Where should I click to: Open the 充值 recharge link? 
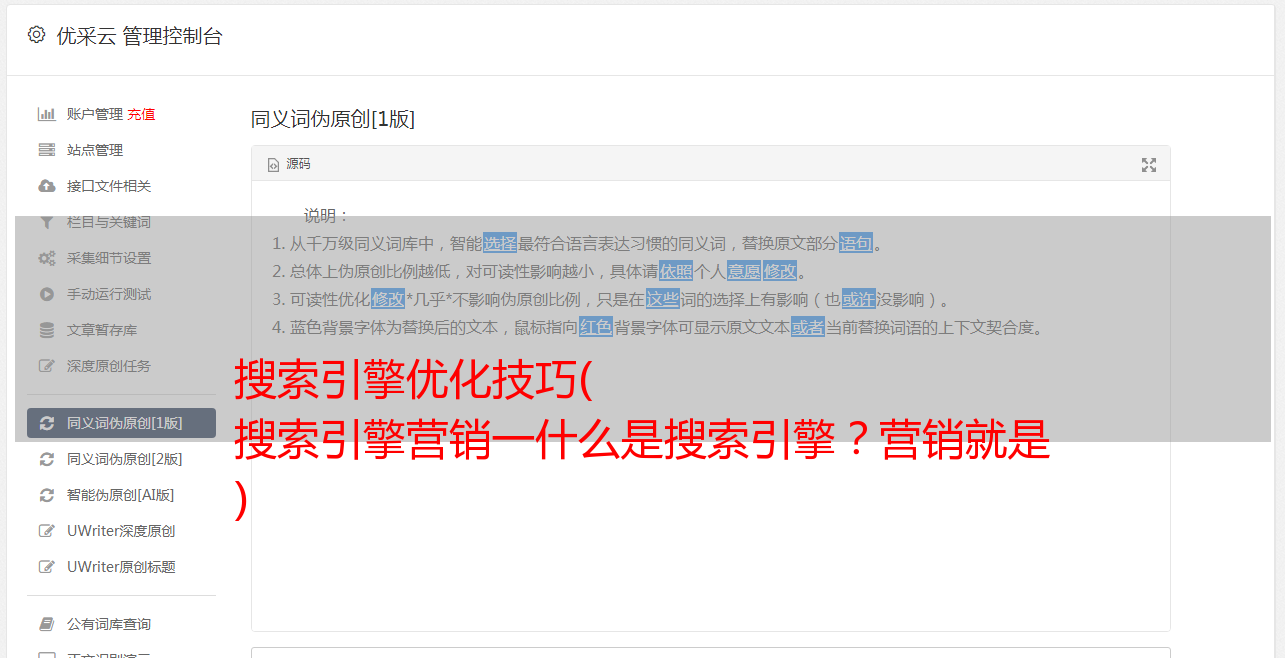(x=141, y=114)
